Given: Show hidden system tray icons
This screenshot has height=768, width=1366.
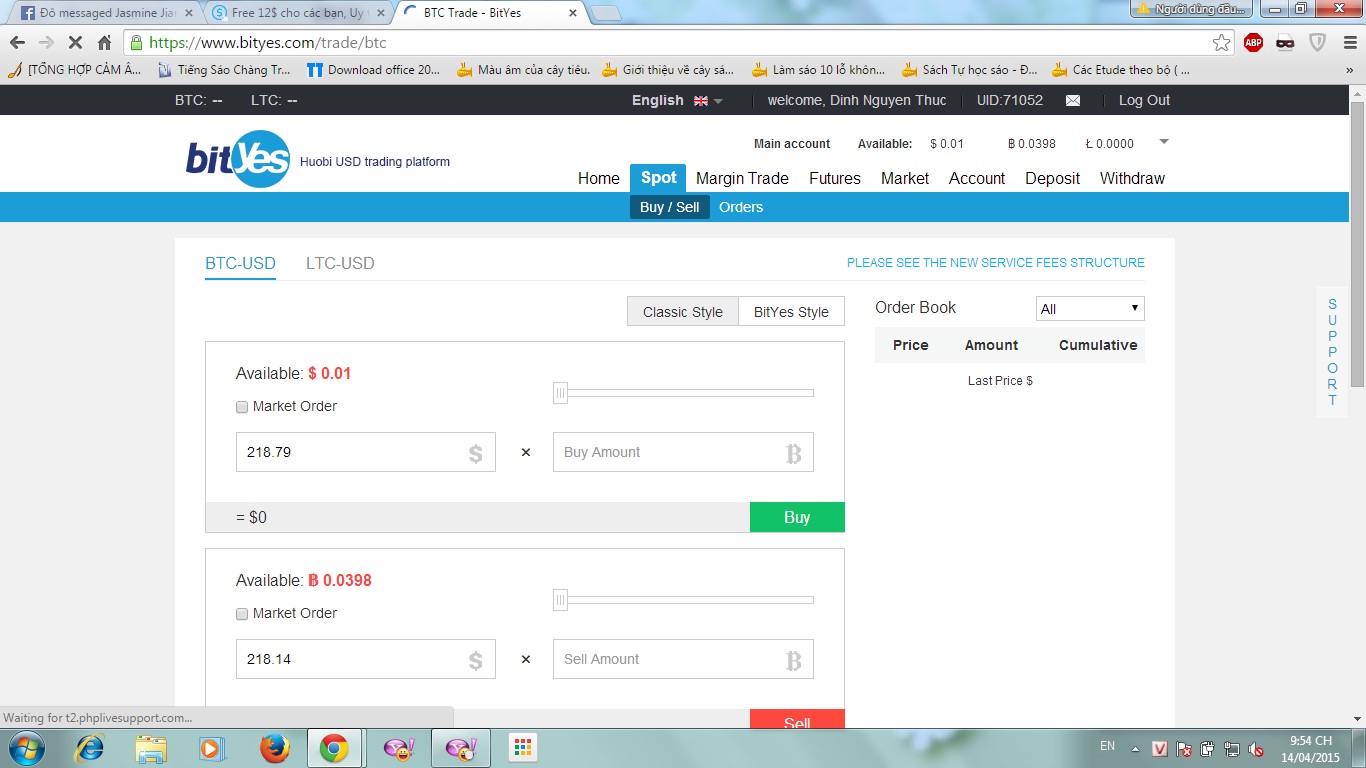Looking at the screenshot, I should pos(1135,749).
